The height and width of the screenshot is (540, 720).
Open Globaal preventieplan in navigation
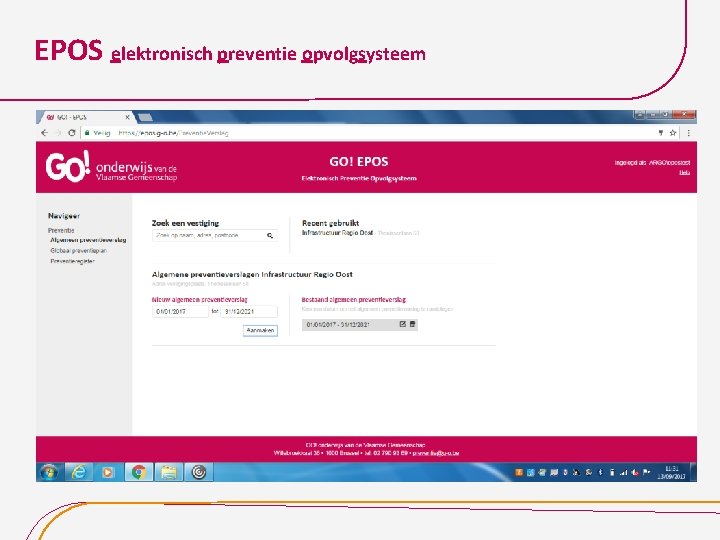(78, 251)
